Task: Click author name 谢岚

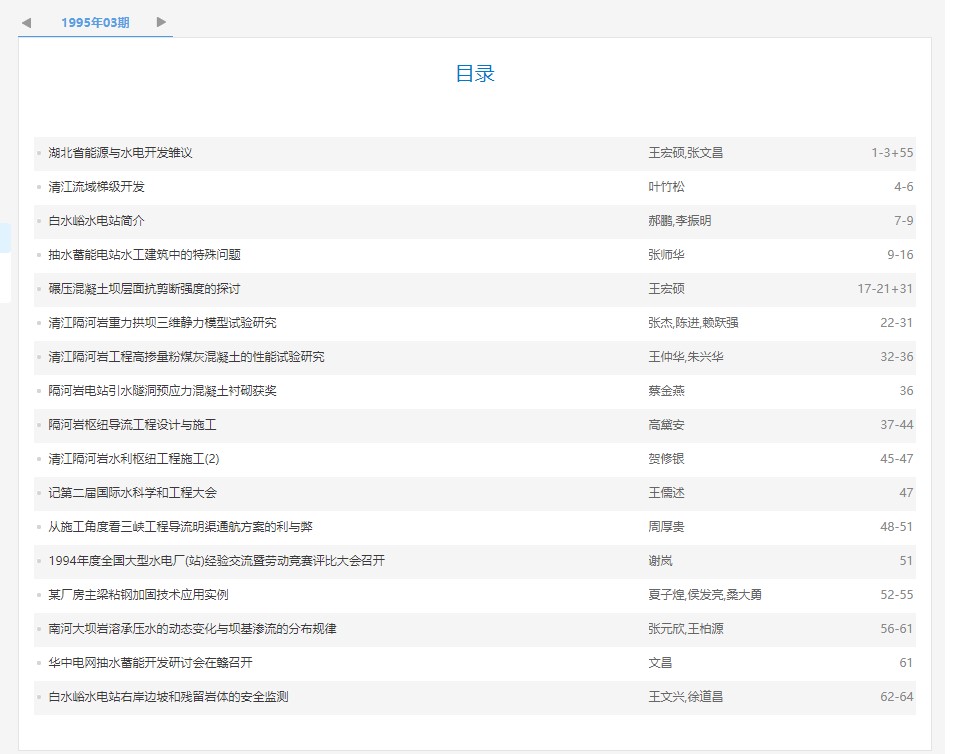Action: tap(660, 561)
